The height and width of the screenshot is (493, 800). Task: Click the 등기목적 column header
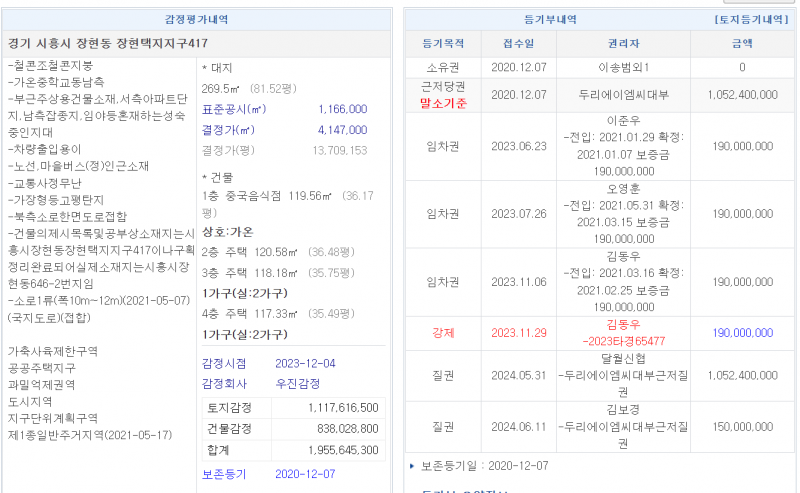click(443, 43)
